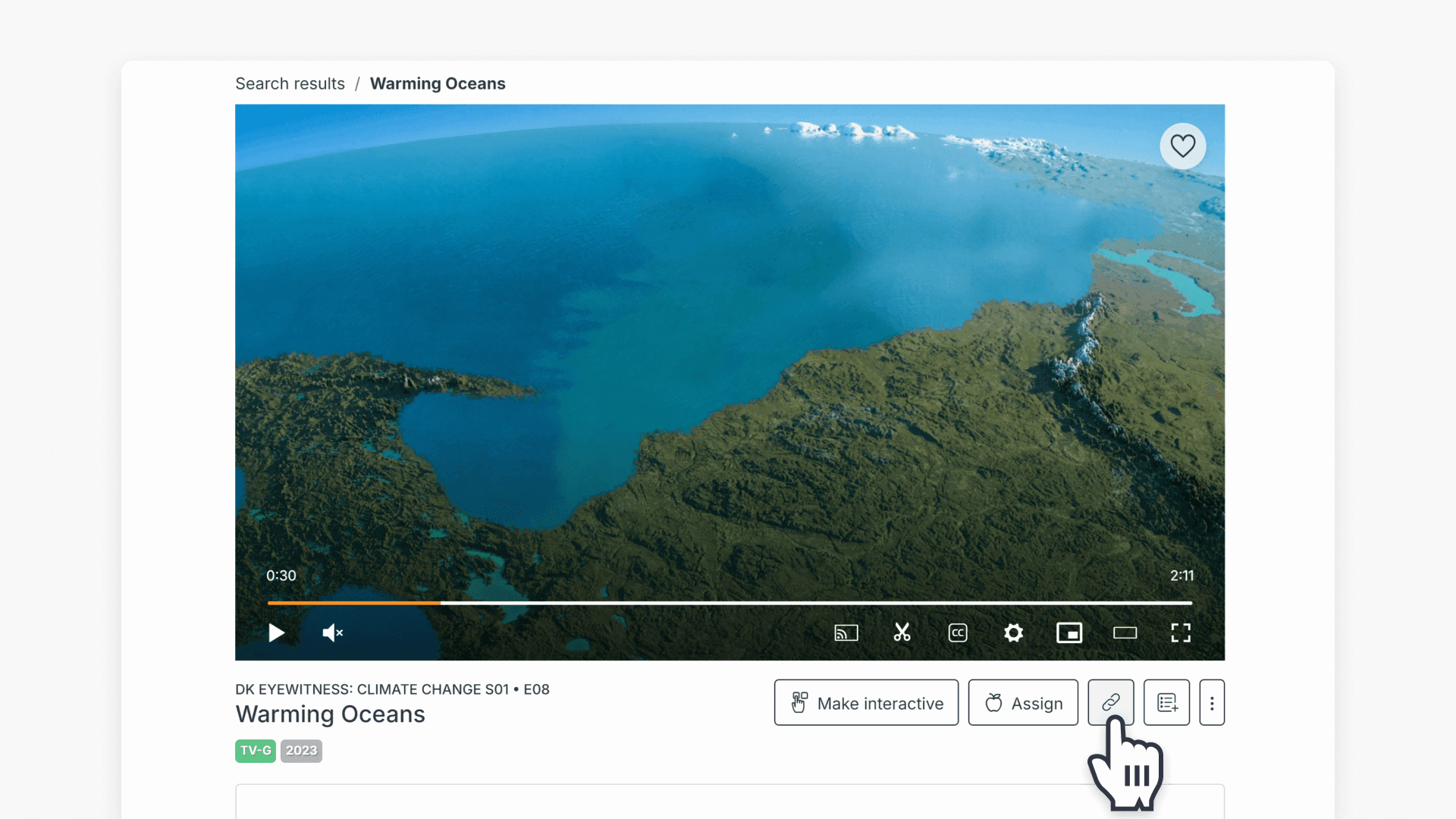Switch to theater mode view

(x=1125, y=632)
